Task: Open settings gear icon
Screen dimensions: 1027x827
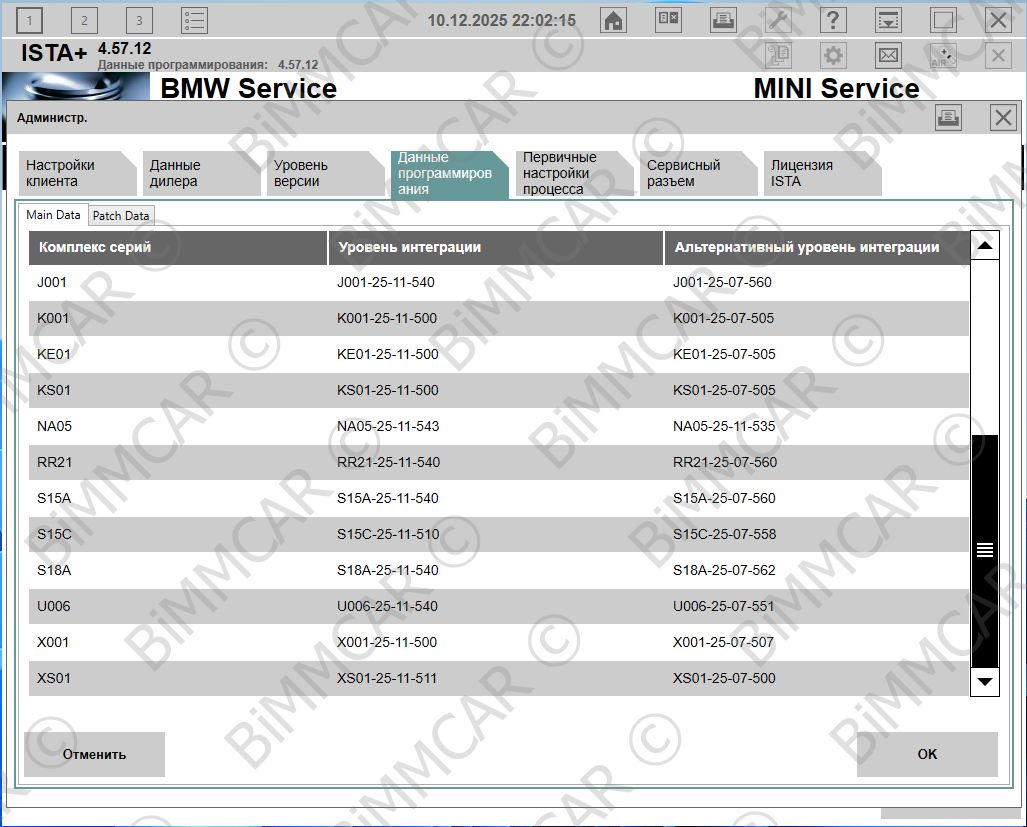Action: pos(833,56)
